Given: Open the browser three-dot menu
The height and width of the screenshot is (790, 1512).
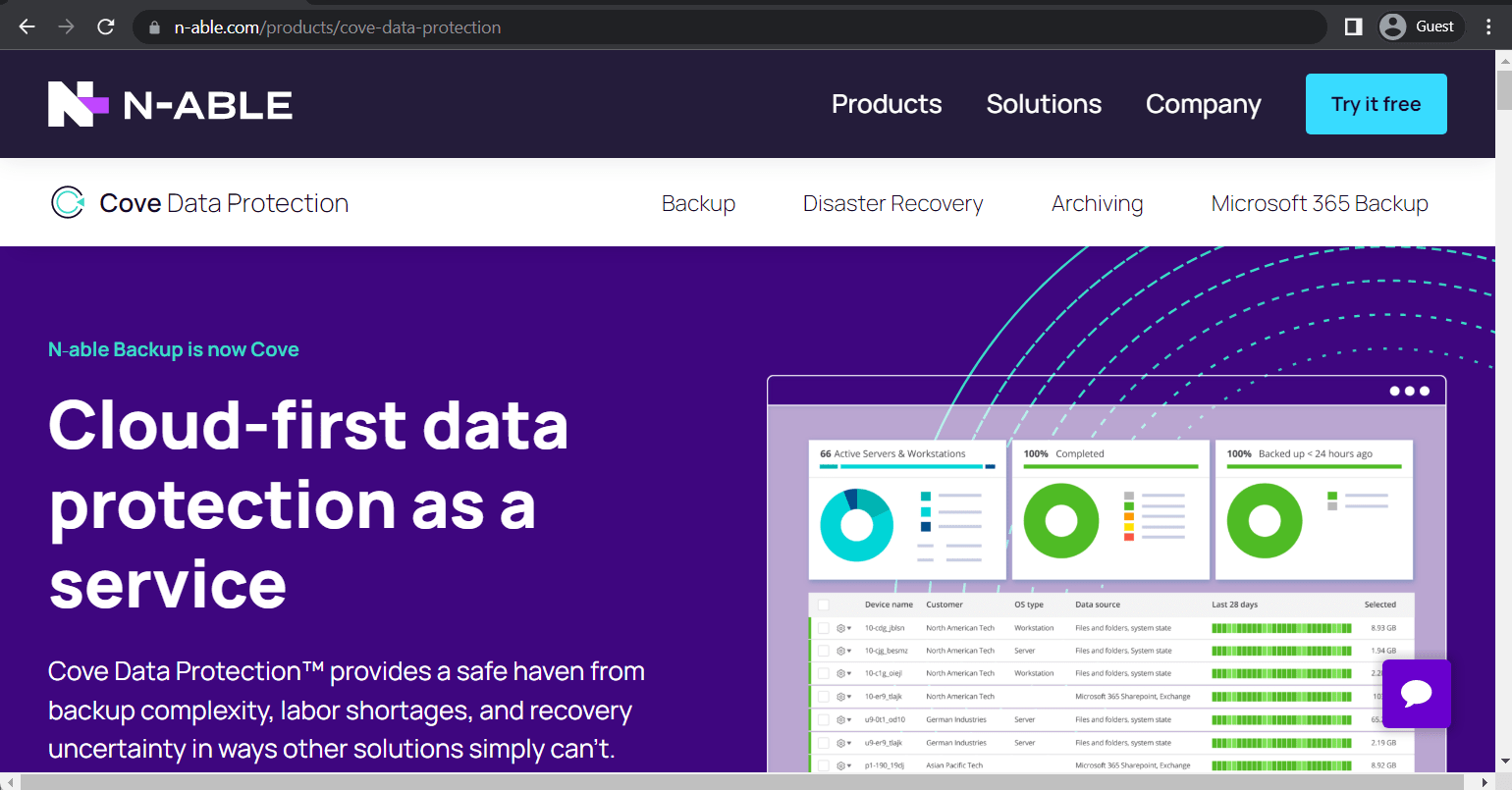Looking at the screenshot, I should (1488, 26).
